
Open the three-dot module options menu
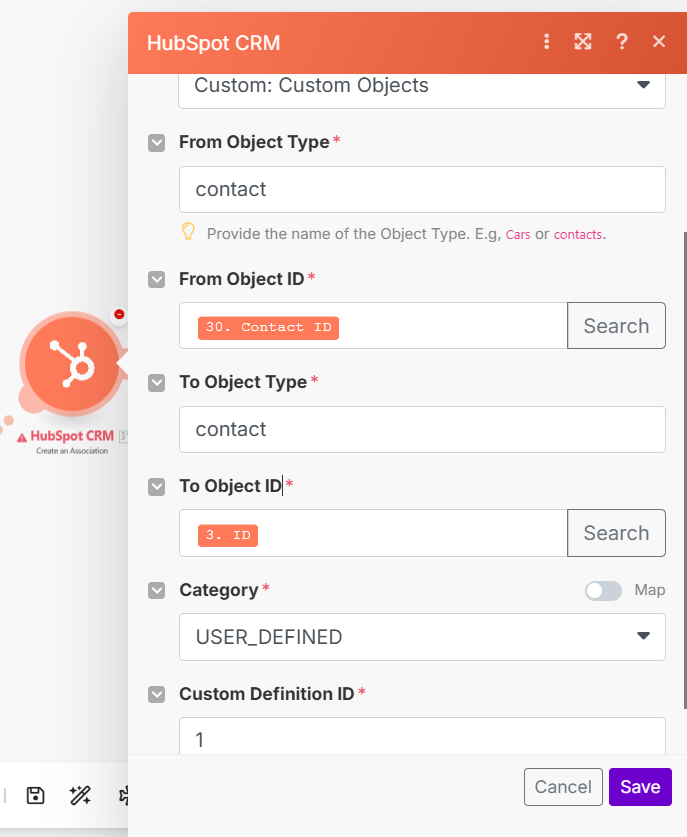547,42
